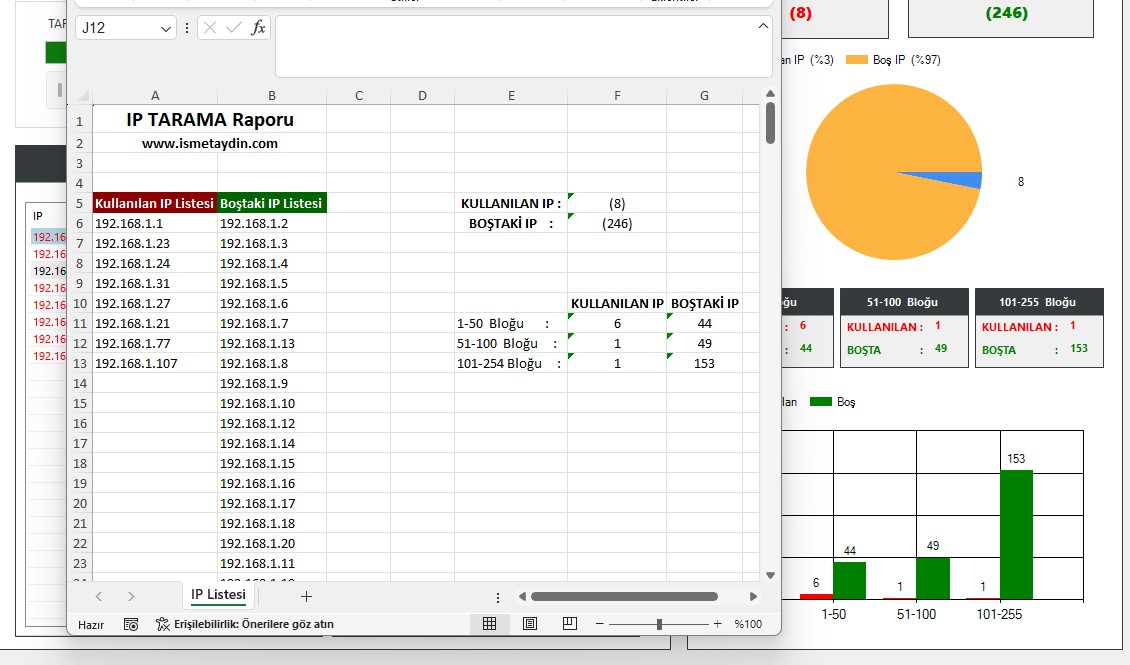Click the %100 zoom level button
1130x665 pixels.
(748, 624)
